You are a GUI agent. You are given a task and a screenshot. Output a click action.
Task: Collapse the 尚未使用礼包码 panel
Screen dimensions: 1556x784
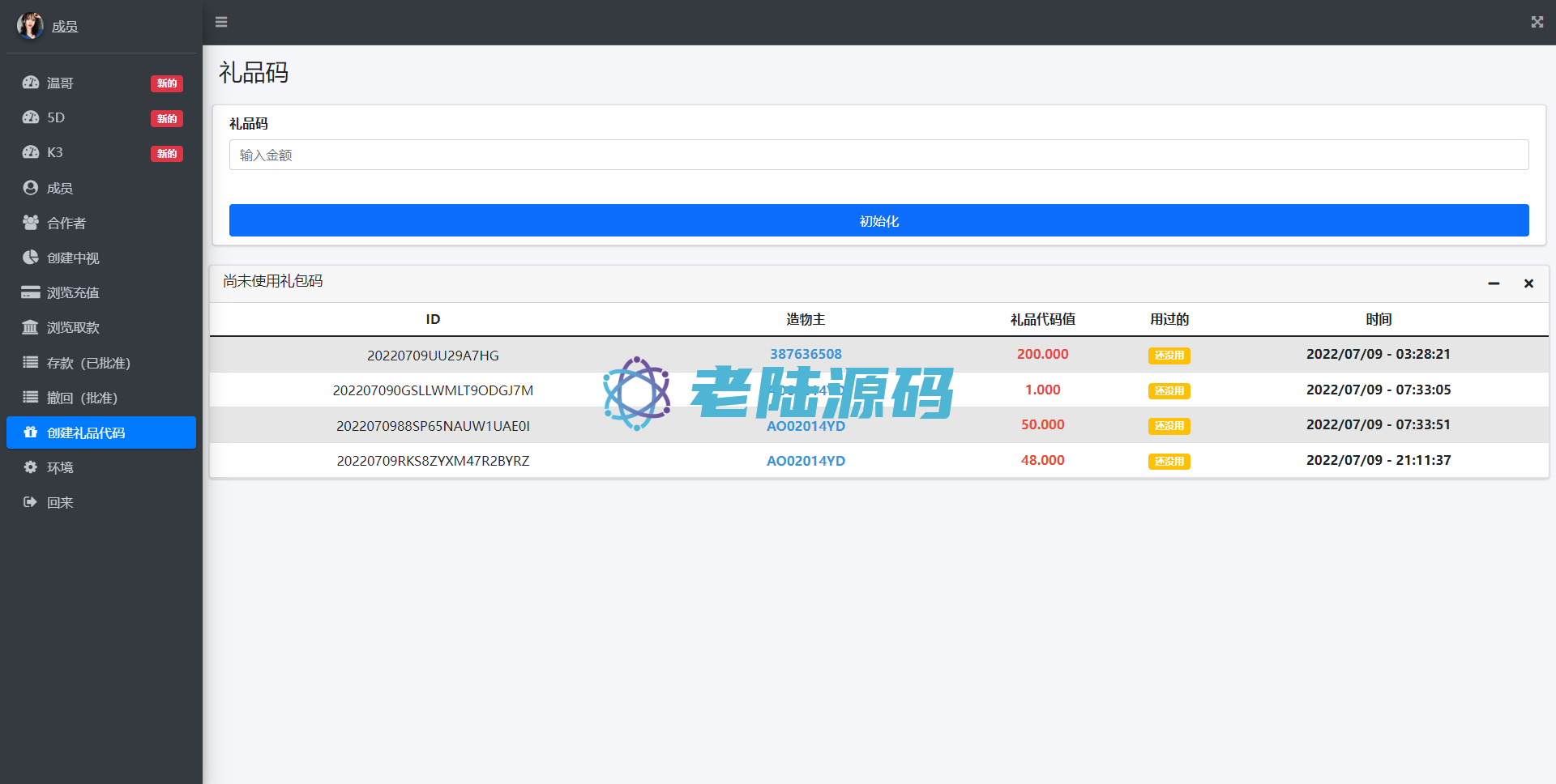tap(1494, 283)
